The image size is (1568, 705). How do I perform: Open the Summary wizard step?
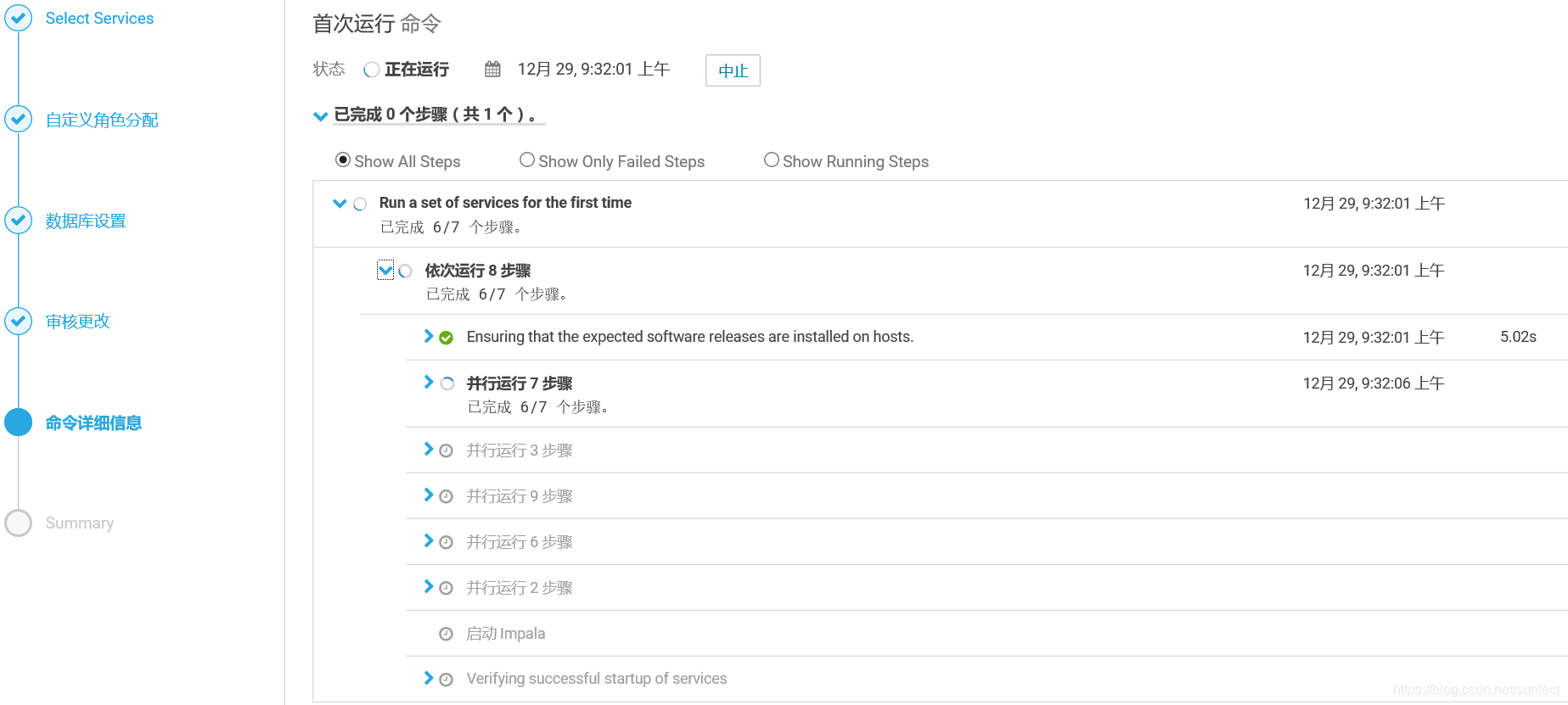click(x=79, y=523)
